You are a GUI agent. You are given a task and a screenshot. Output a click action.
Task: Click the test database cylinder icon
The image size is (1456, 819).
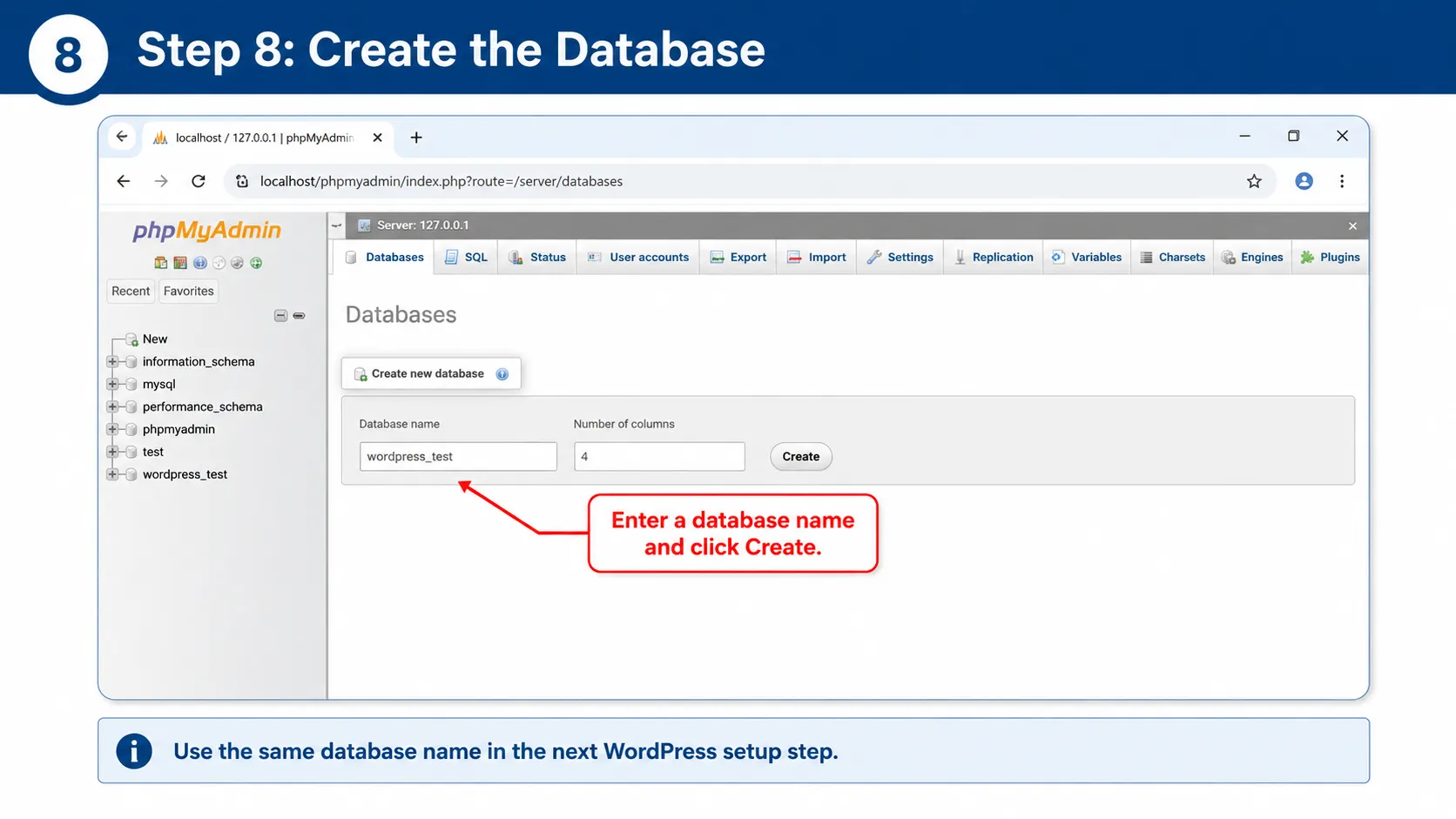(131, 453)
